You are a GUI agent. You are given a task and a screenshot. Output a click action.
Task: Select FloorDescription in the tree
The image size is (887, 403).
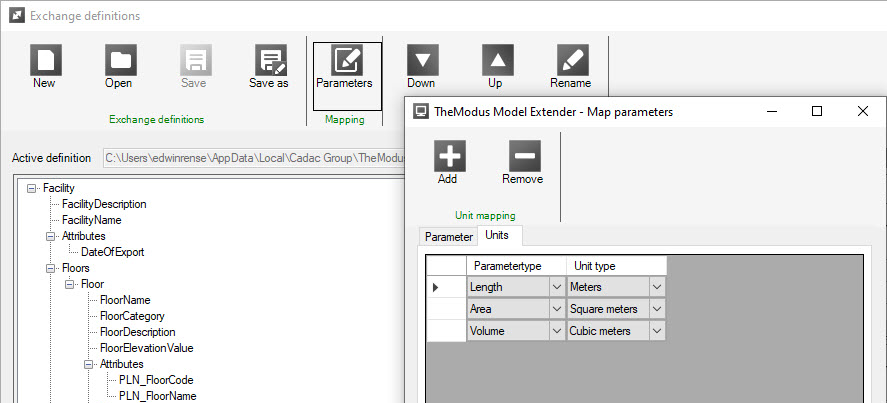[137, 332]
